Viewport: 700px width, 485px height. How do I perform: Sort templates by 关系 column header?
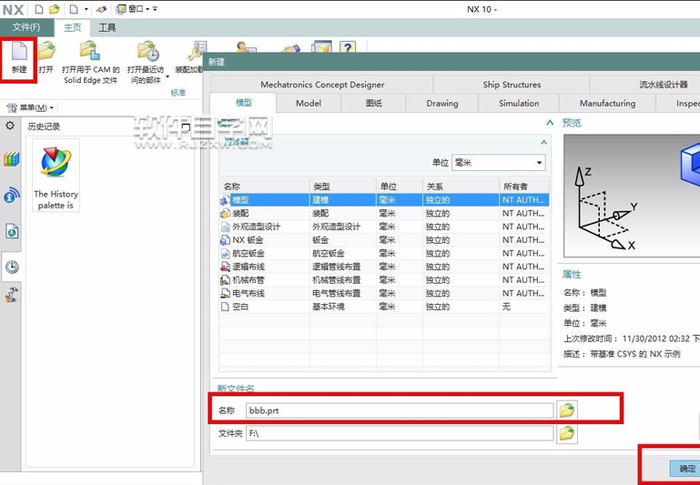[x=461, y=187]
